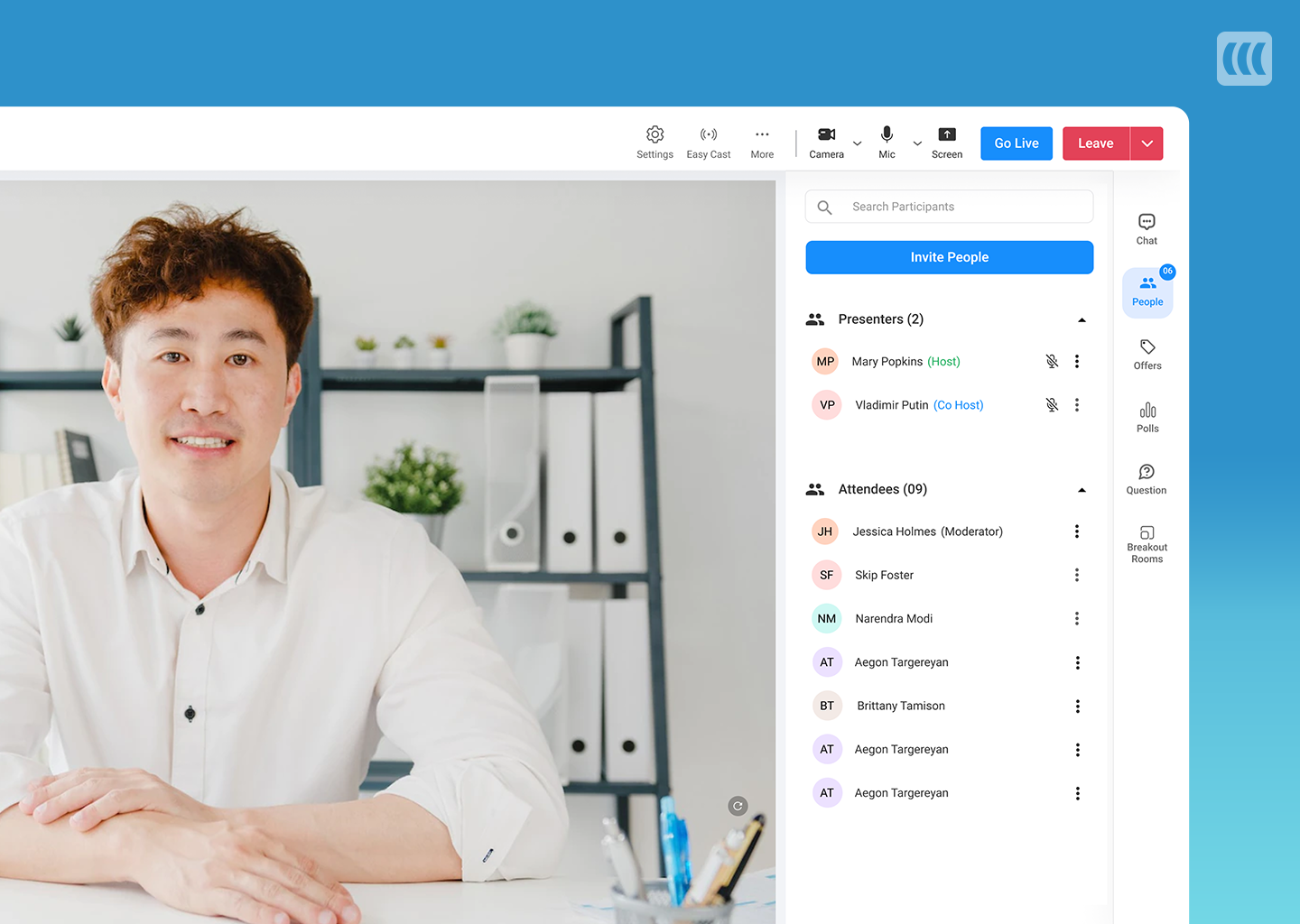Viewport: 1300px width, 924px height.
Task: Collapse the Presenters section
Action: pyautogui.click(x=1082, y=320)
